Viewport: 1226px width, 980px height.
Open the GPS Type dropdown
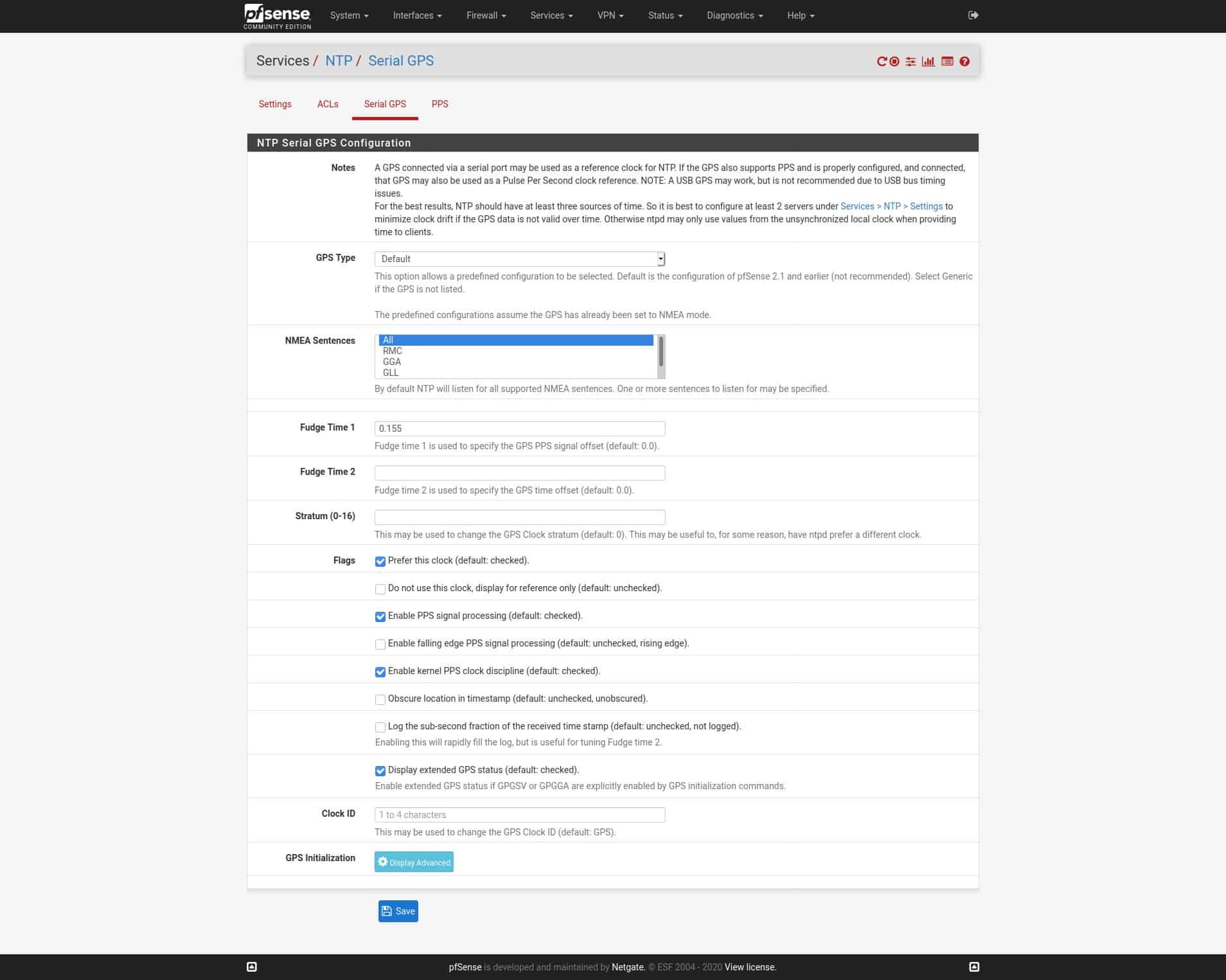click(520, 259)
